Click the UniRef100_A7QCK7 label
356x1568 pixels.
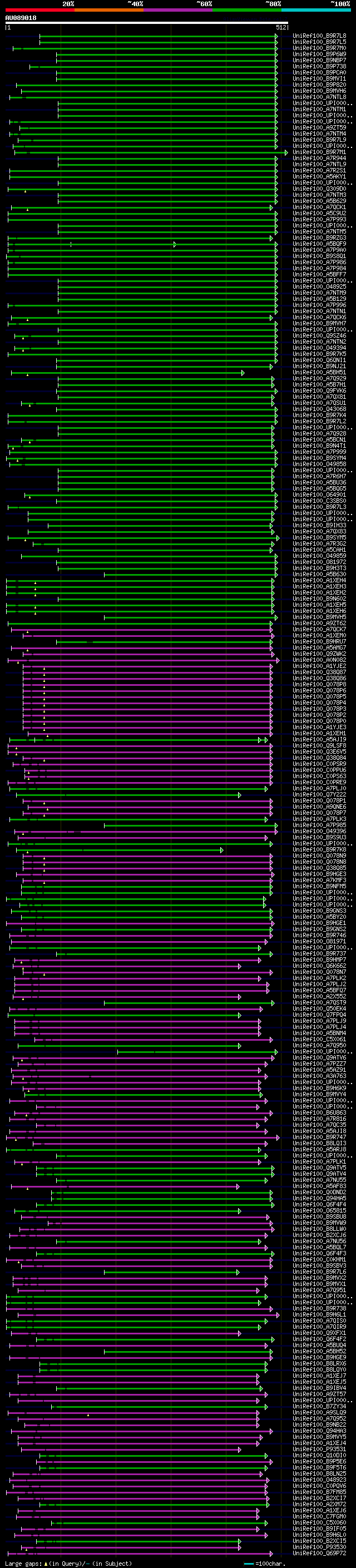[x=319, y=630]
